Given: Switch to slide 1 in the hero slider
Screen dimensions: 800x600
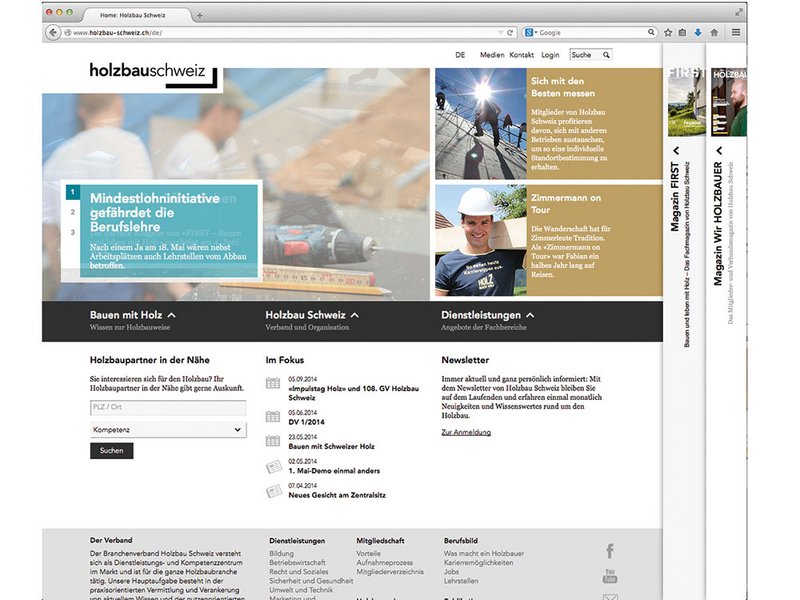Looking at the screenshot, I should (72, 192).
